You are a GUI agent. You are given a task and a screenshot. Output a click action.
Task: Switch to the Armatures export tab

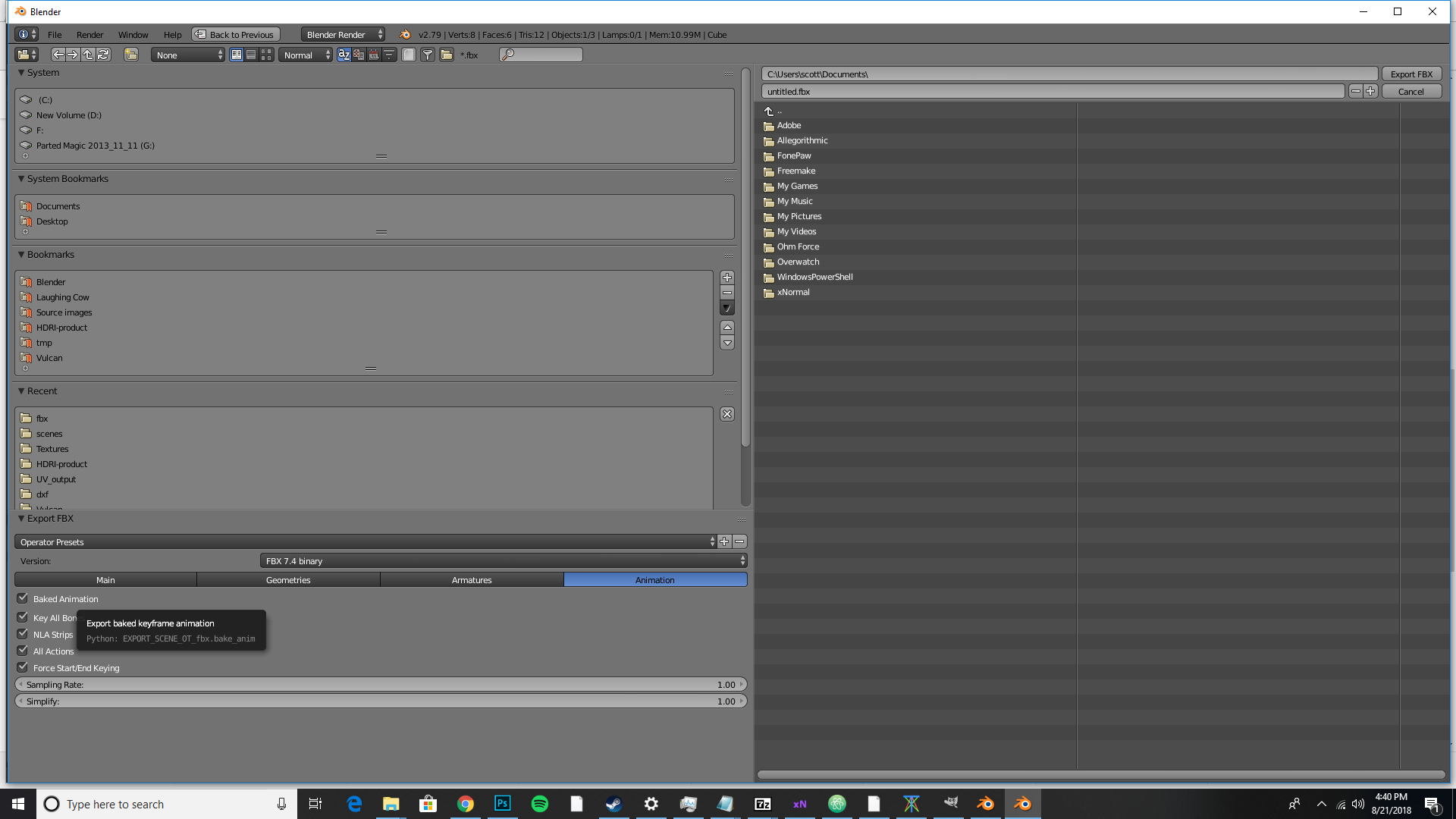tap(472, 580)
